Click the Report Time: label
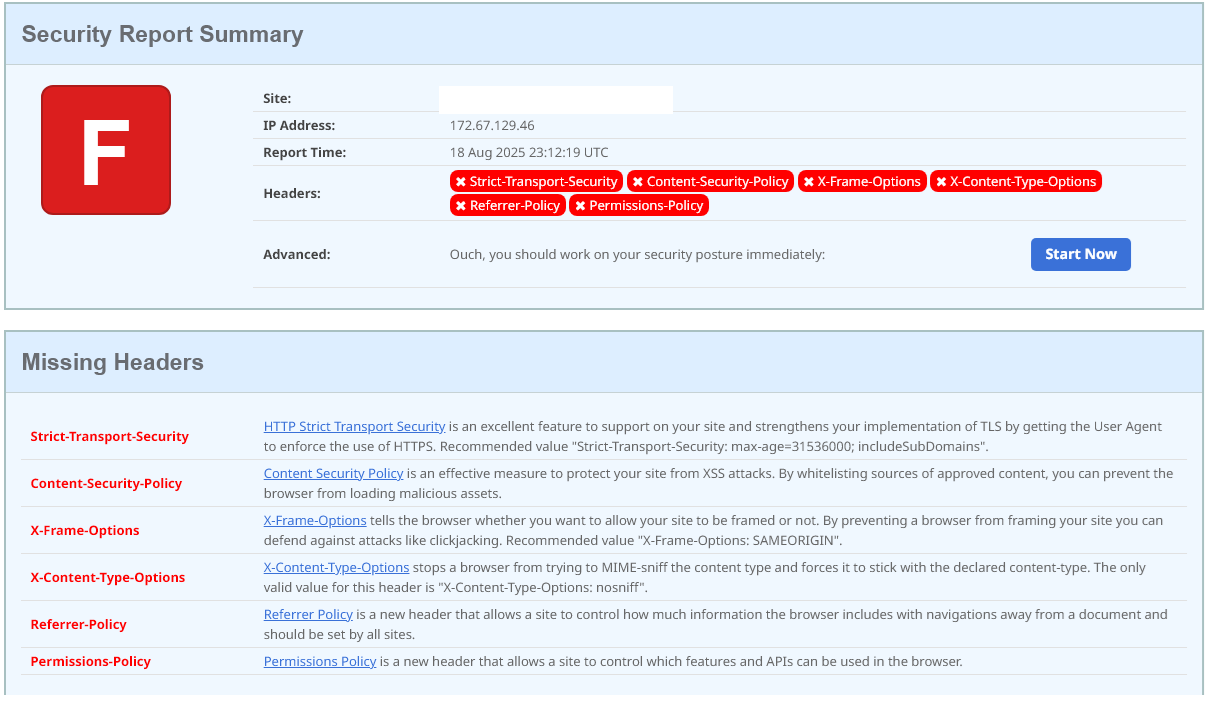This screenshot has height=707, width=1209. click(304, 152)
